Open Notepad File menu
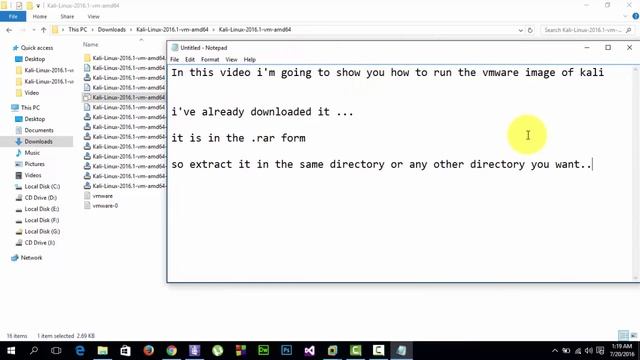 click(x=174, y=60)
